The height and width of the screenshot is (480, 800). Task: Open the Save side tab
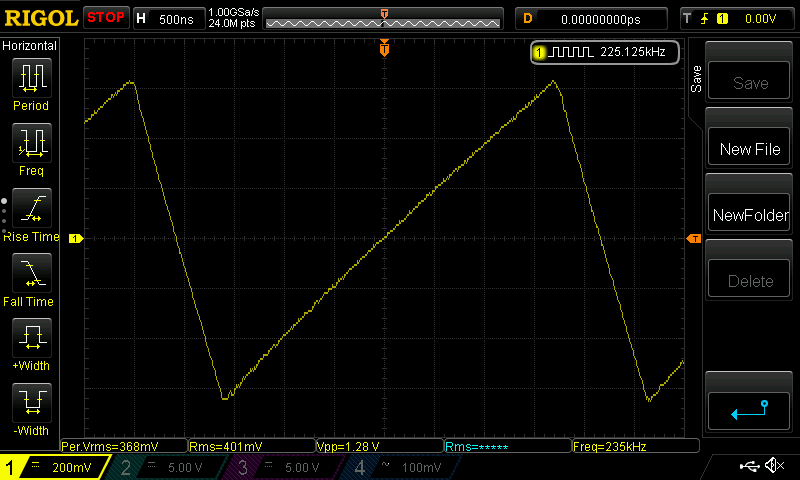click(x=696, y=80)
